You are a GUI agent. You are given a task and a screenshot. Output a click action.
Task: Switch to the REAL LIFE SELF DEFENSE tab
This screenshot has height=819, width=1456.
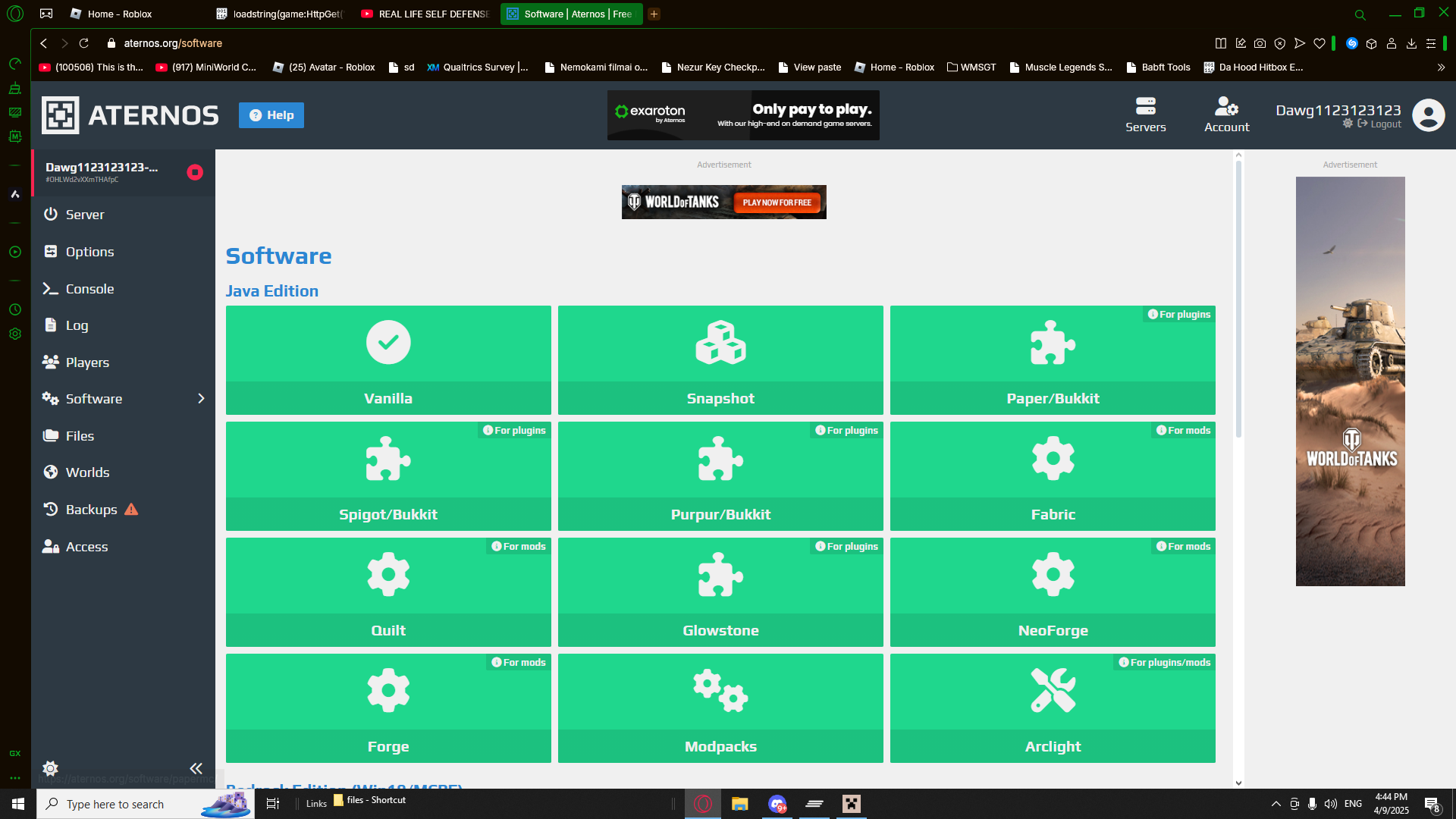pos(426,14)
